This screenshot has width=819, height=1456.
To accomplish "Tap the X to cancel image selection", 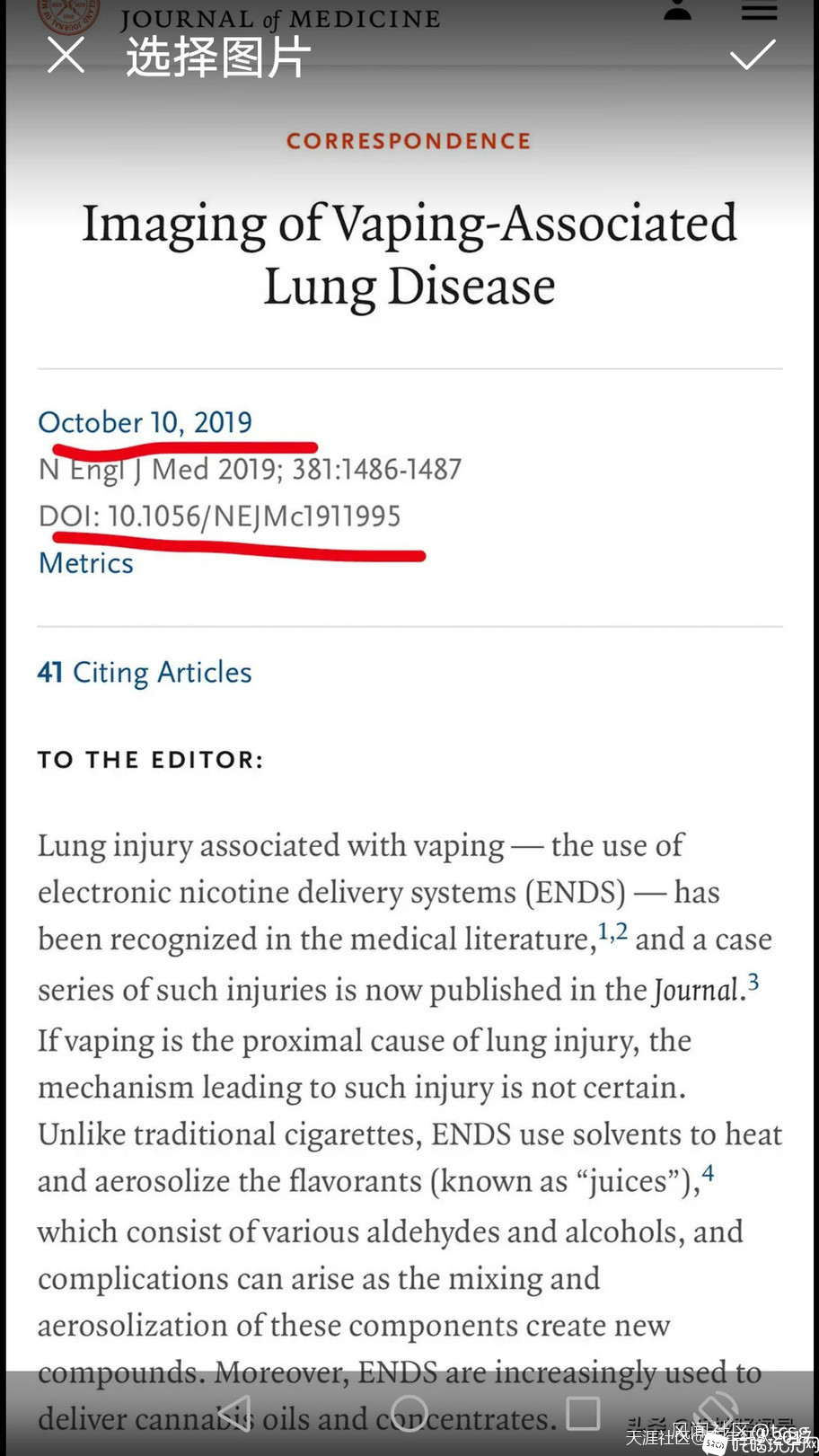I will [x=66, y=56].
